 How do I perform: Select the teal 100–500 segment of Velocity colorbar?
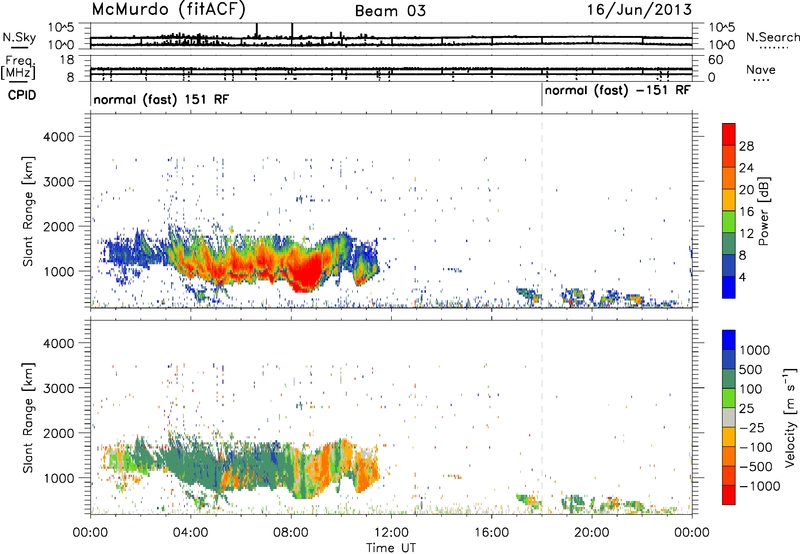point(729,379)
